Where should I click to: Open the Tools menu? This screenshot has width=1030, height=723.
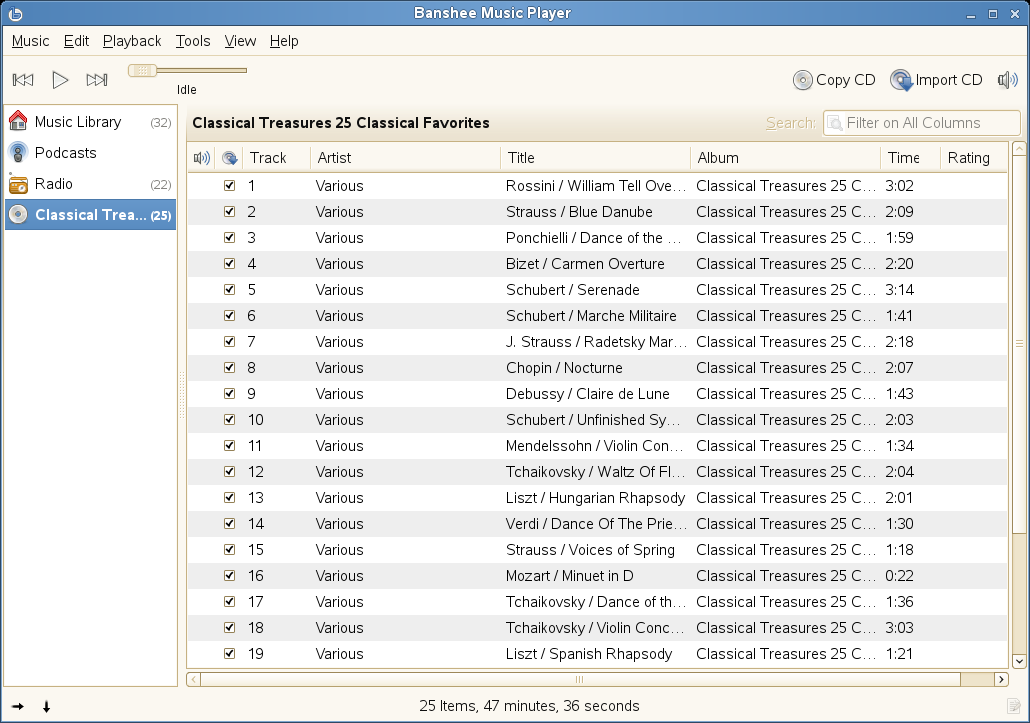pyautogui.click(x=192, y=41)
